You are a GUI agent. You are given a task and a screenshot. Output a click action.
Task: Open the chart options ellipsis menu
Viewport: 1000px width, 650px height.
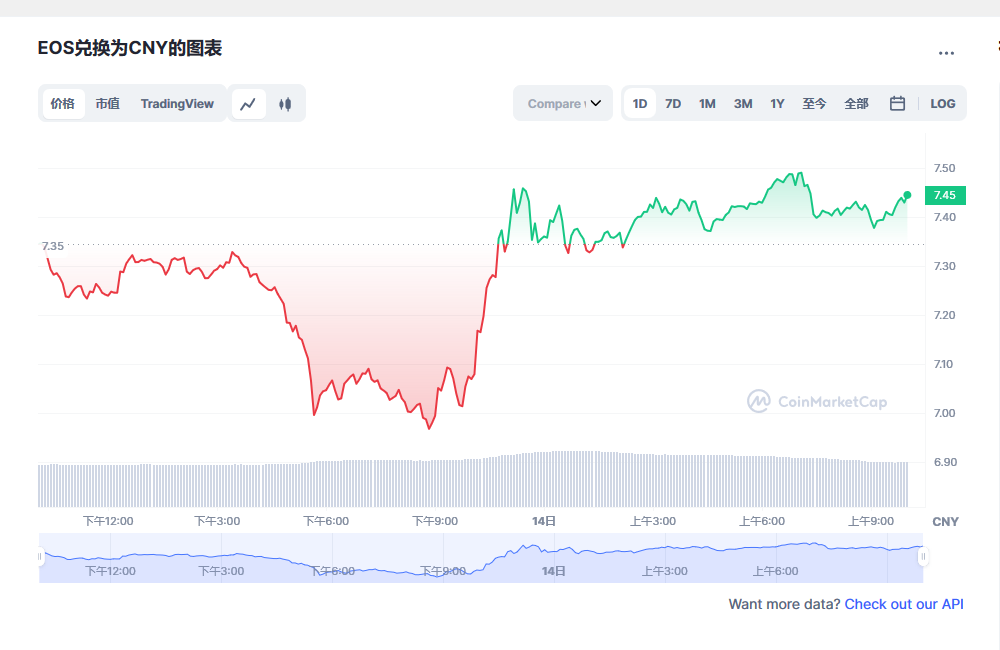point(946,53)
